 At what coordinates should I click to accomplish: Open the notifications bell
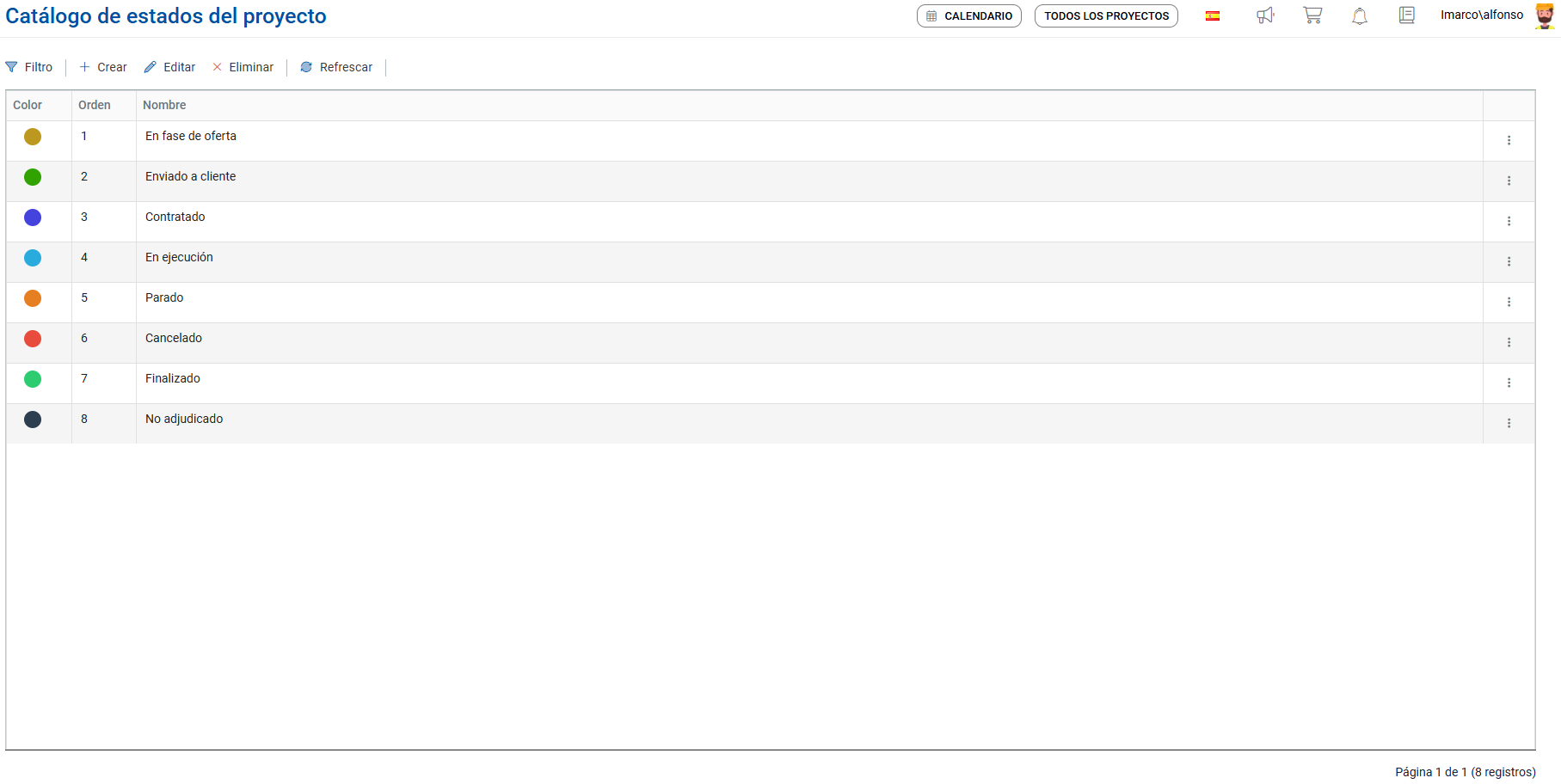click(1360, 16)
